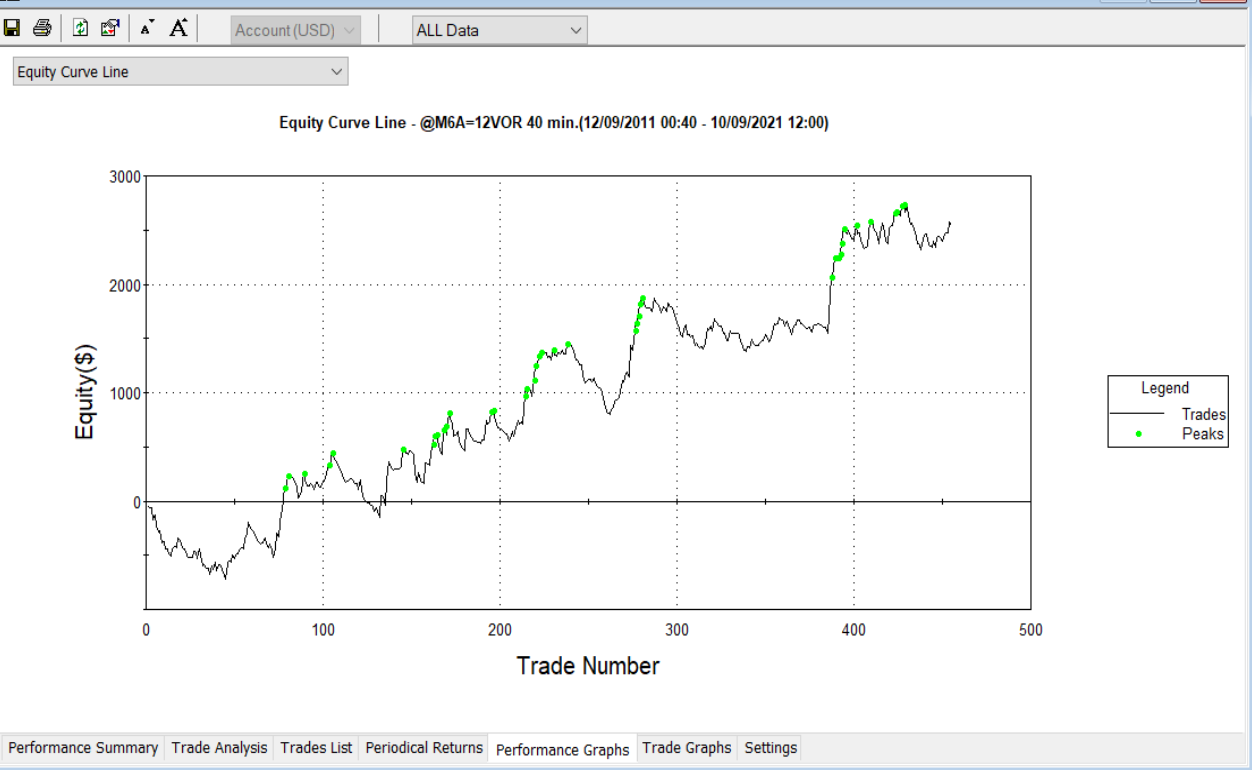Switch to Trade Analysis tab
The height and width of the screenshot is (770, 1252).
220,748
